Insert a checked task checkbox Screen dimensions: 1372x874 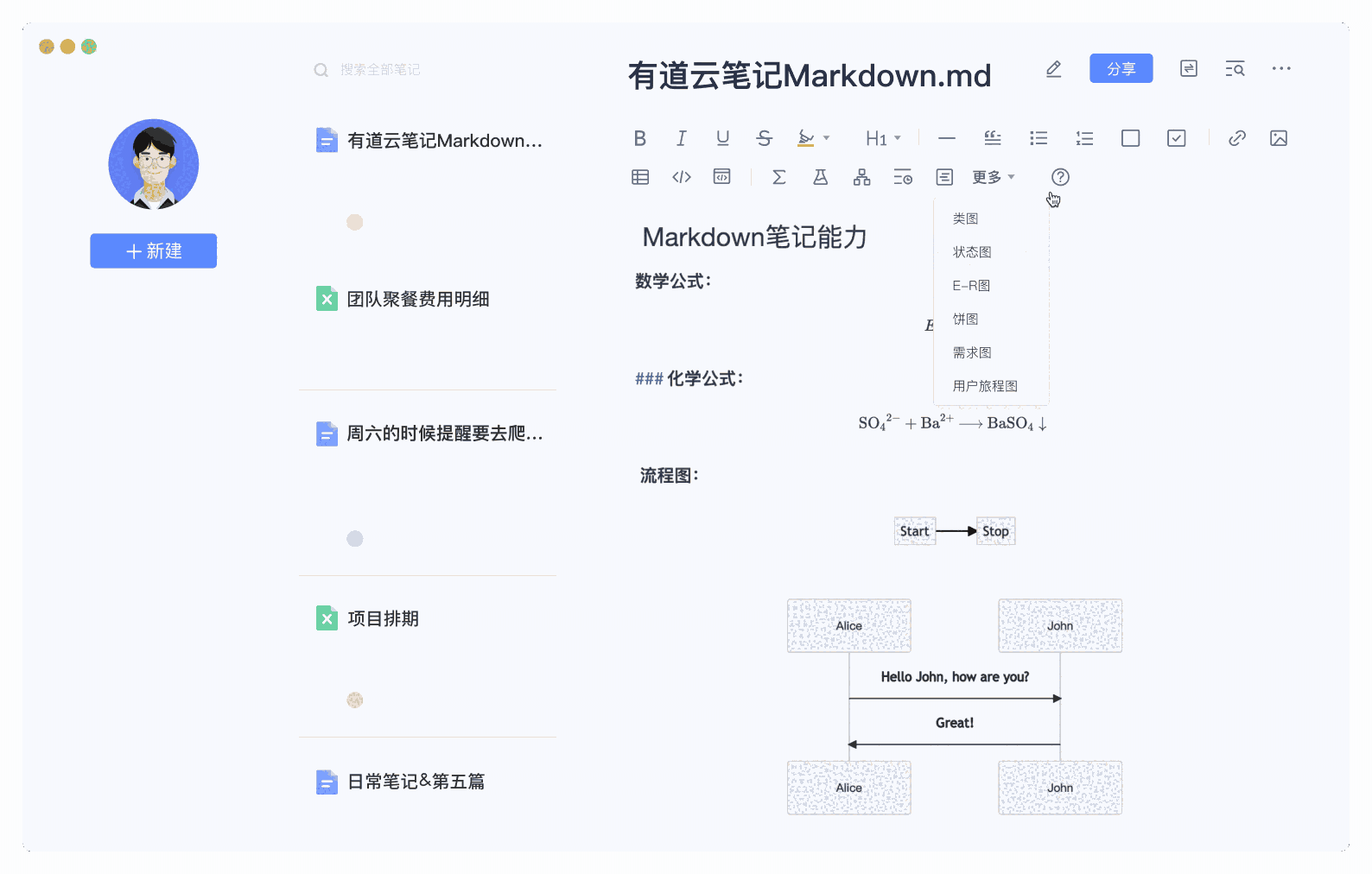(1176, 138)
